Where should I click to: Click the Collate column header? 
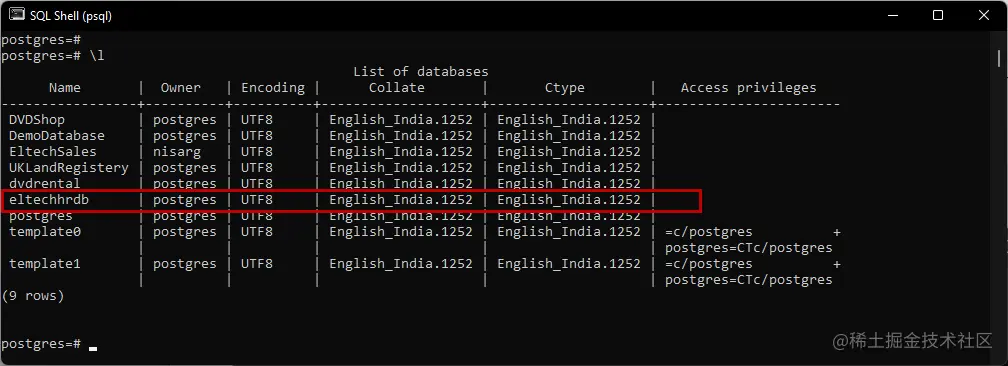click(x=397, y=87)
